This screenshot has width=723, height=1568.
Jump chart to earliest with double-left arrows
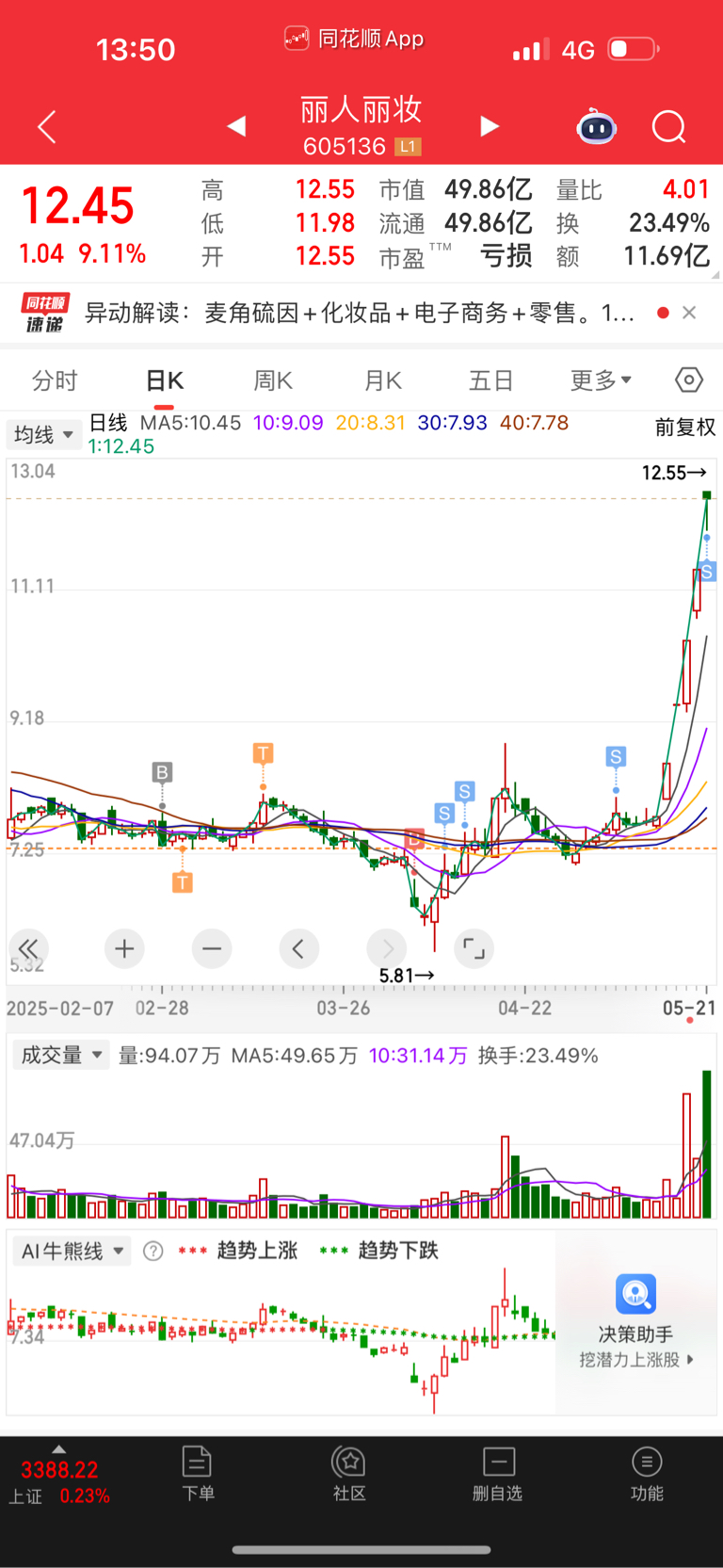28,948
